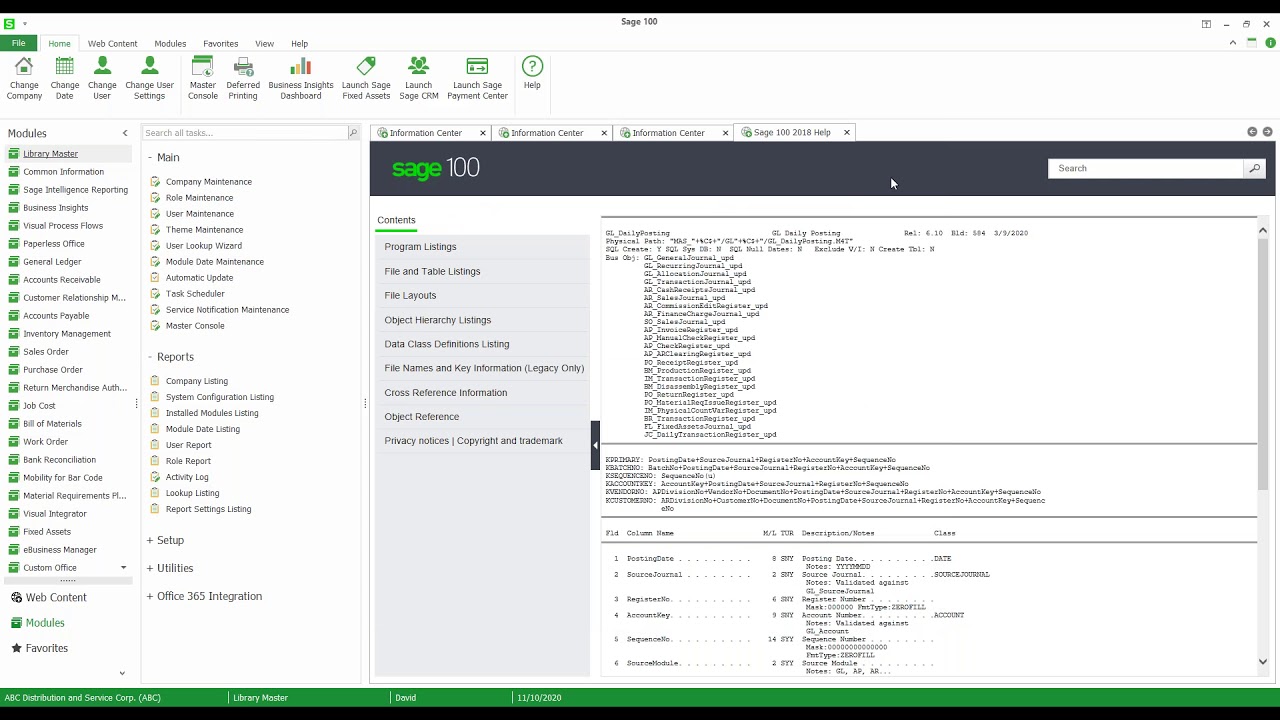The width and height of the screenshot is (1280, 720).
Task: Open Role Maintenance task
Action: (x=199, y=198)
